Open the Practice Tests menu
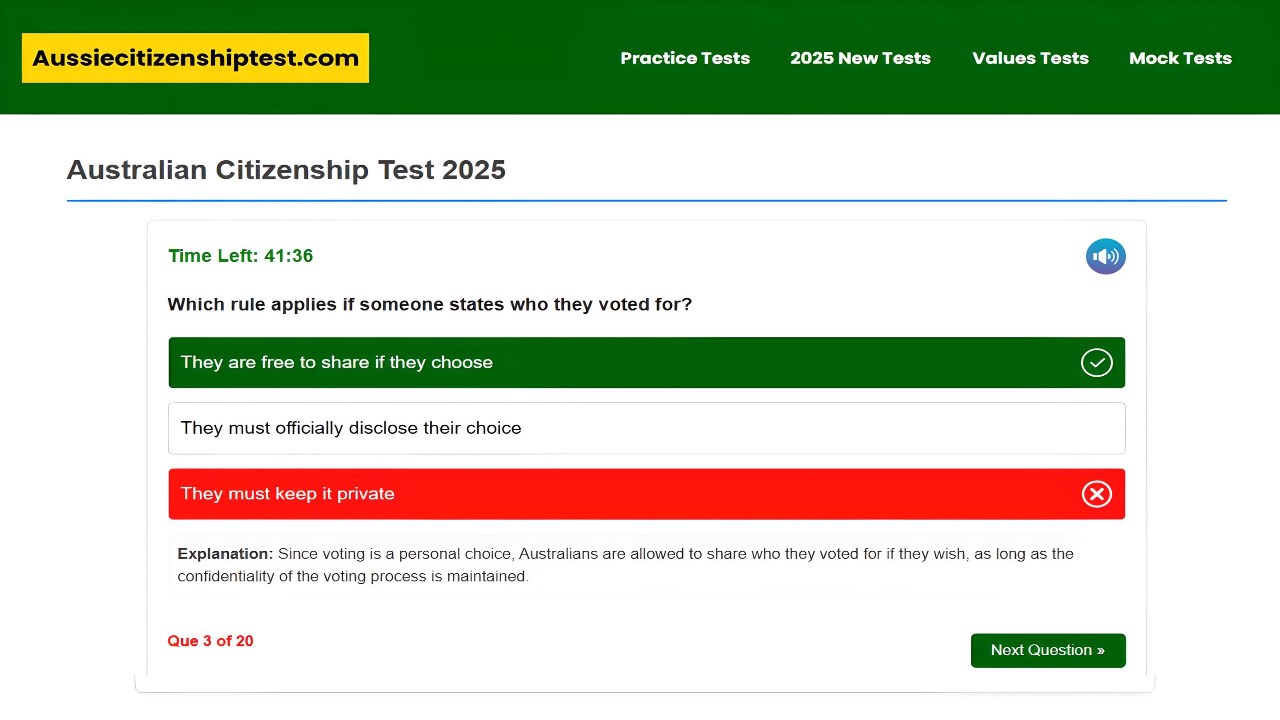 685,58
